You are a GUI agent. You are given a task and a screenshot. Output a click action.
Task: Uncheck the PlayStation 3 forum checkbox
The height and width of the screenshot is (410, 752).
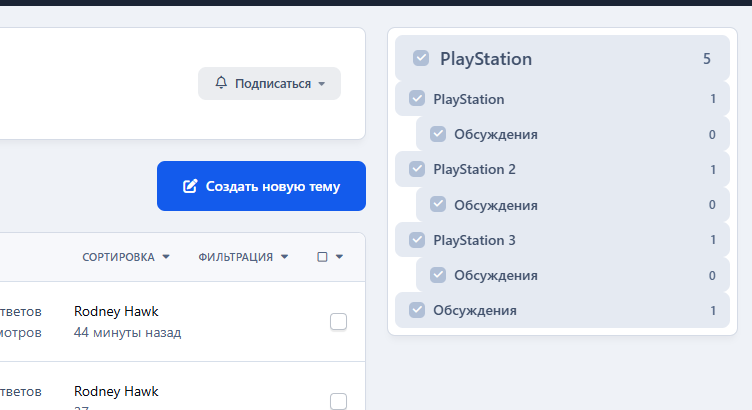(417, 240)
